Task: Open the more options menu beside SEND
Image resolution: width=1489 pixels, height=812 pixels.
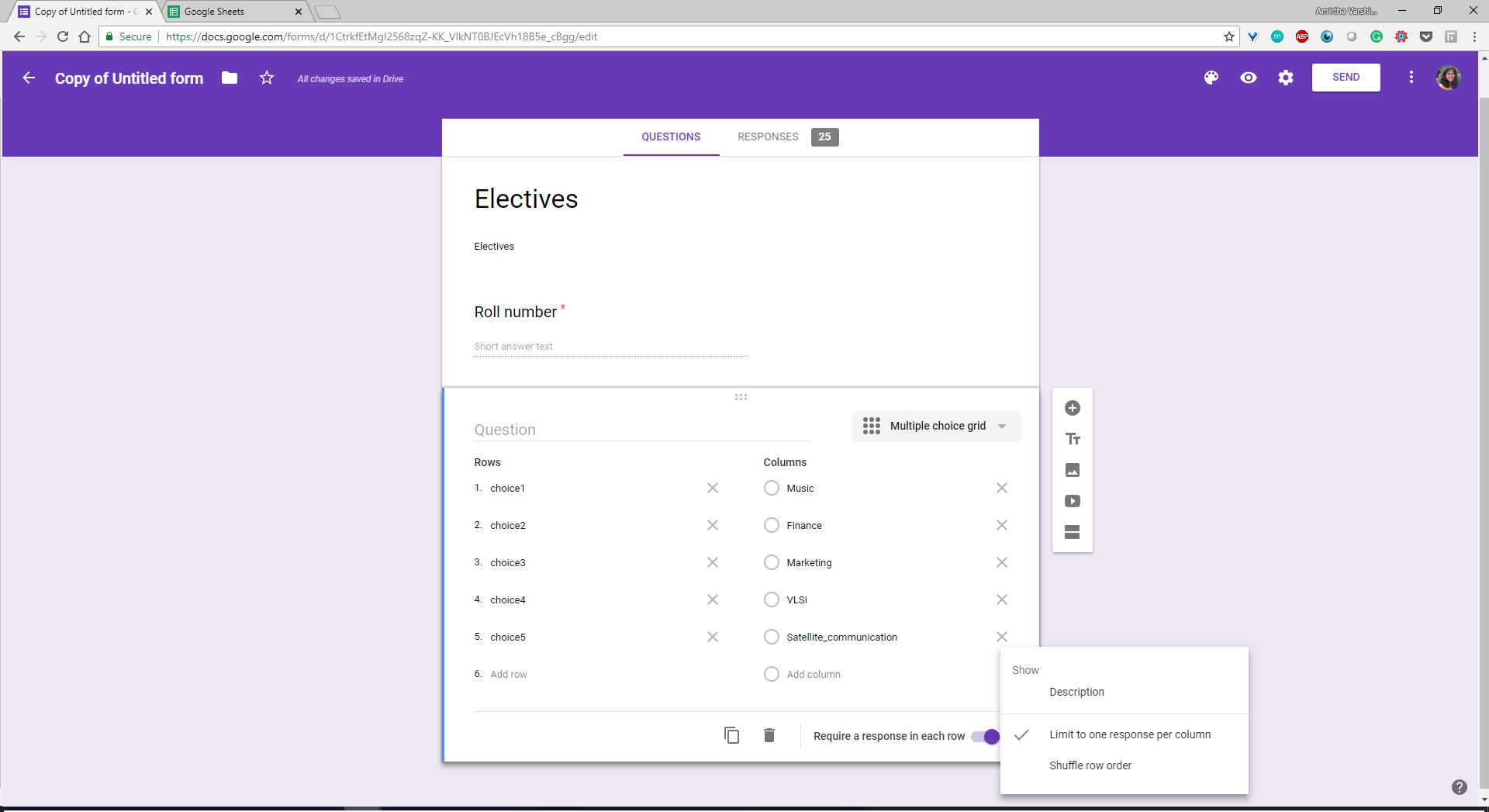Action: 1411,78
